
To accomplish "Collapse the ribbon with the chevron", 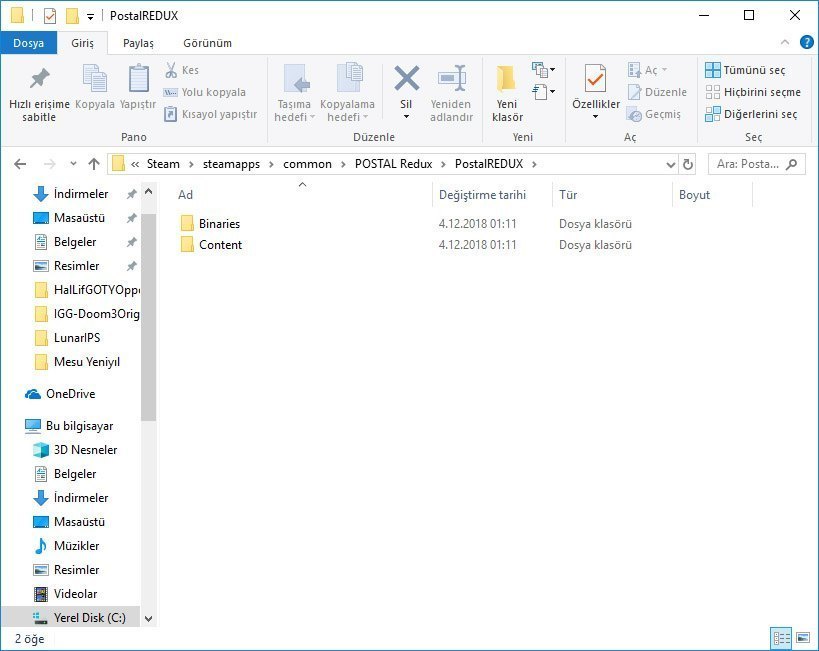I will 785,42.
